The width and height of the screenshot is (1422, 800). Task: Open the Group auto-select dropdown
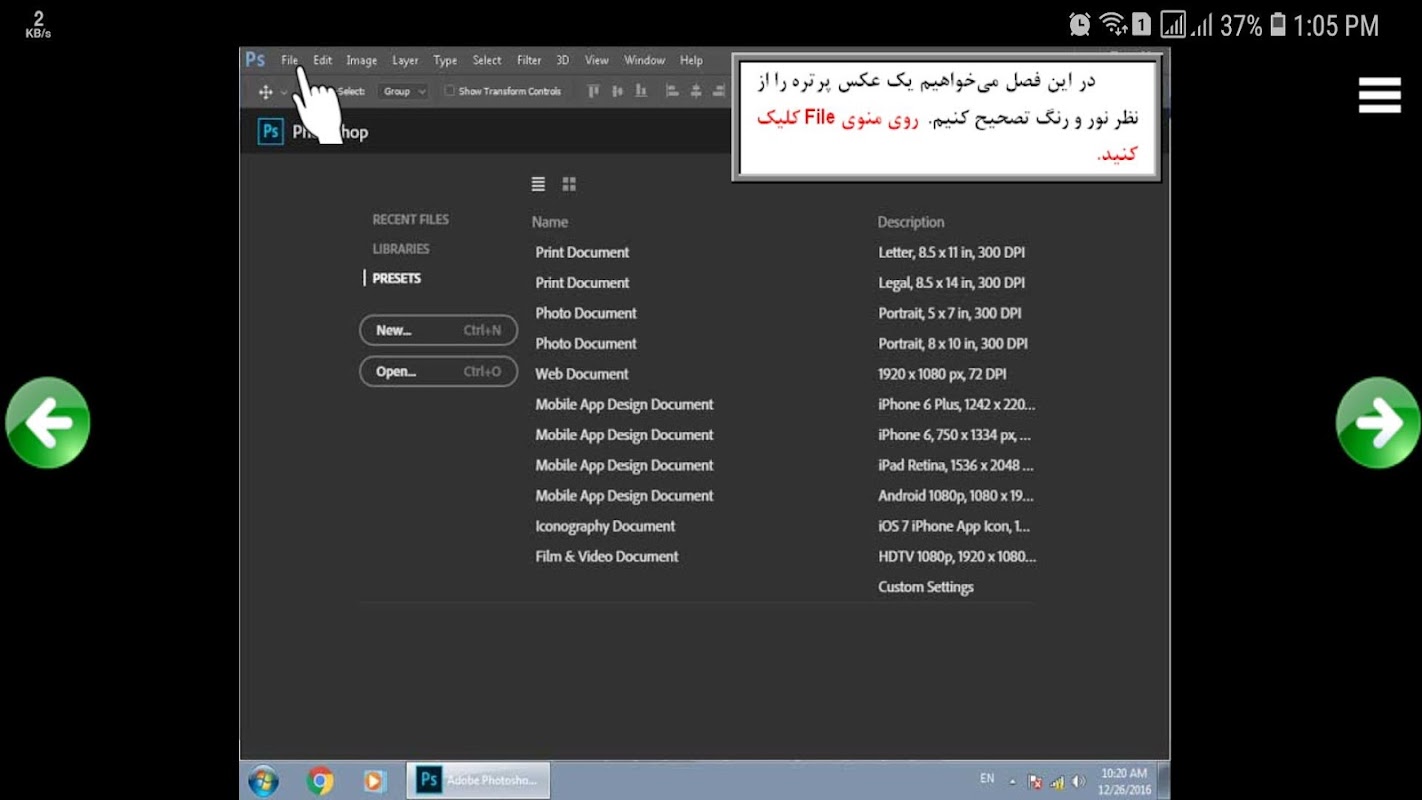(404, 91)
